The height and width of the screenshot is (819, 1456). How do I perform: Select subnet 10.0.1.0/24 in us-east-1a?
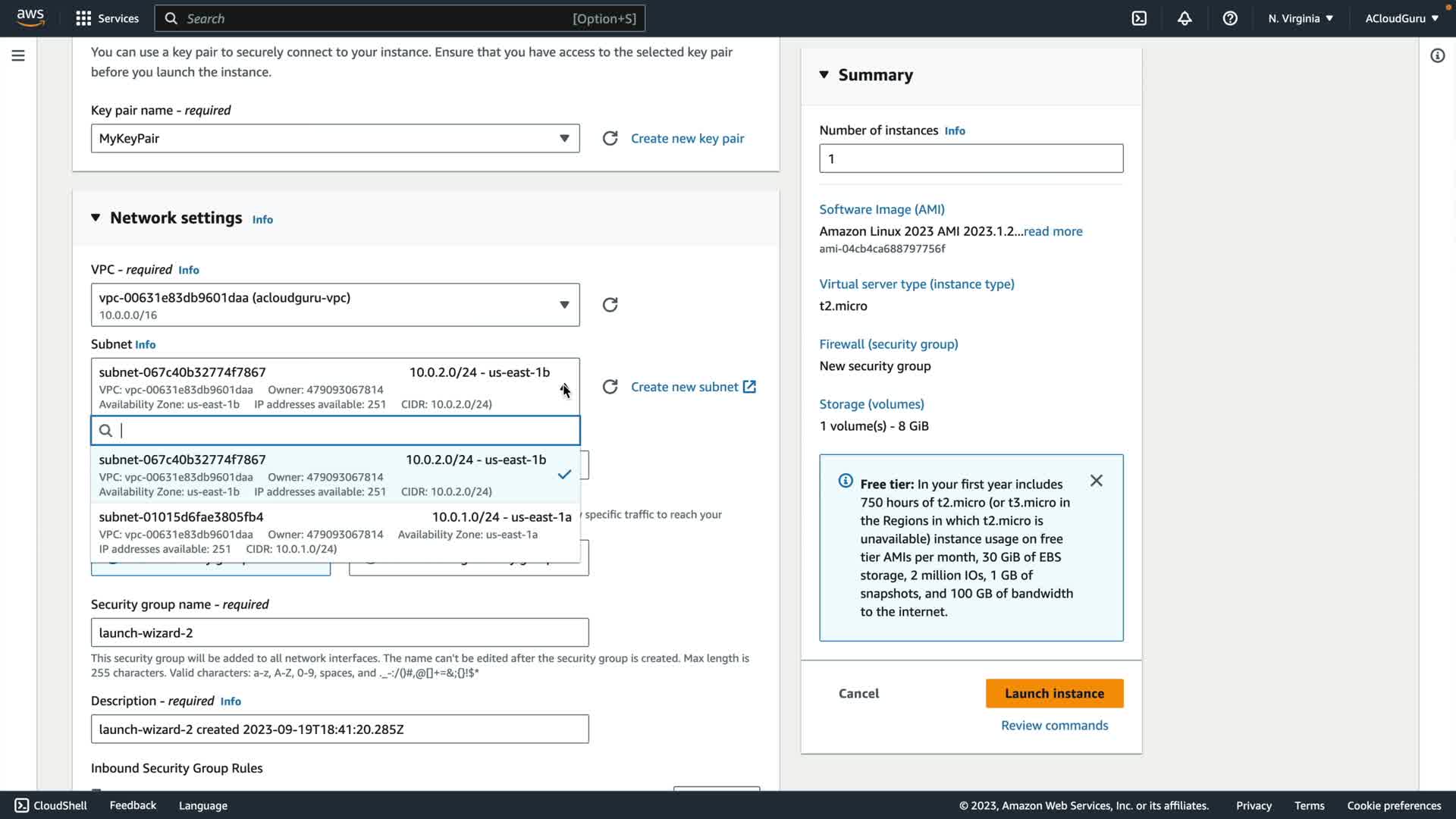point(335,532)
